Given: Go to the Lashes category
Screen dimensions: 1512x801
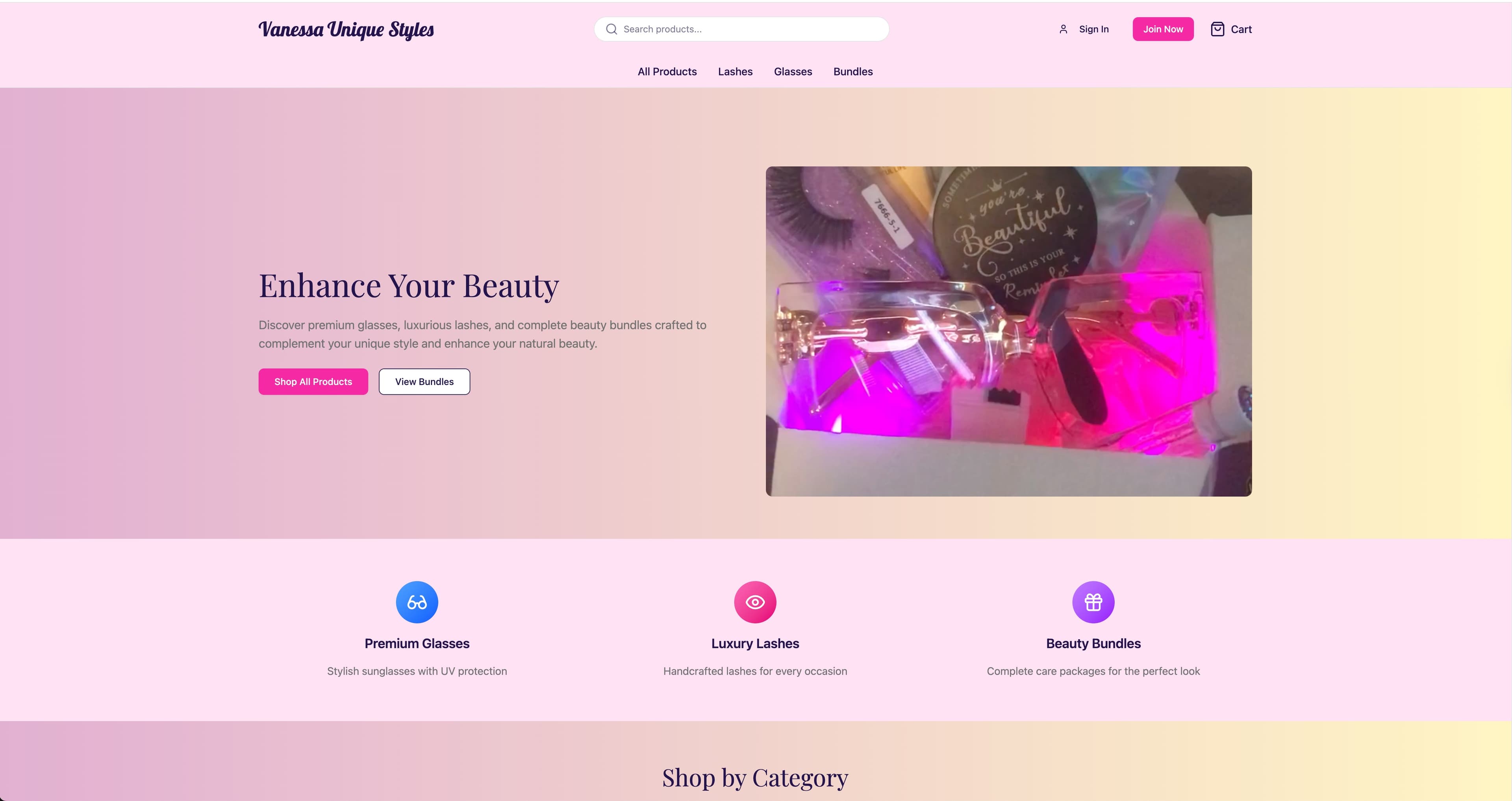Looking at the screenshot, I should click(x=735, y=72).
